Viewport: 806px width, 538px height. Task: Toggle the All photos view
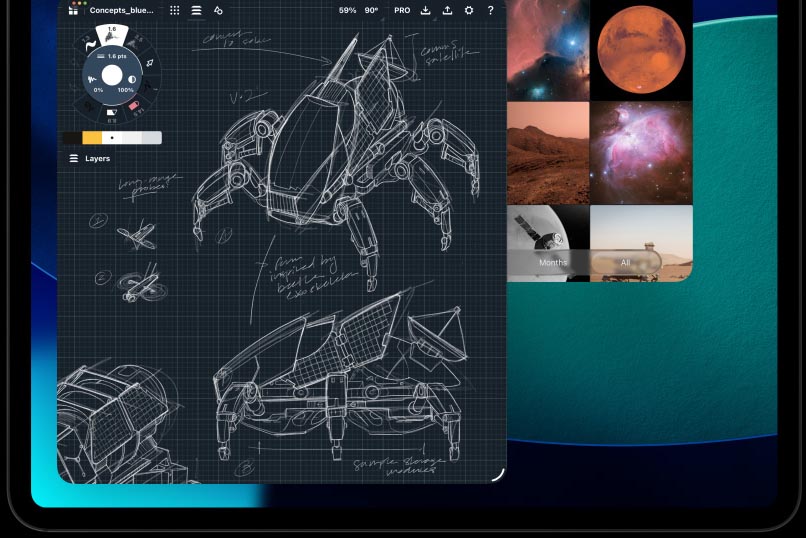point(625,262)
